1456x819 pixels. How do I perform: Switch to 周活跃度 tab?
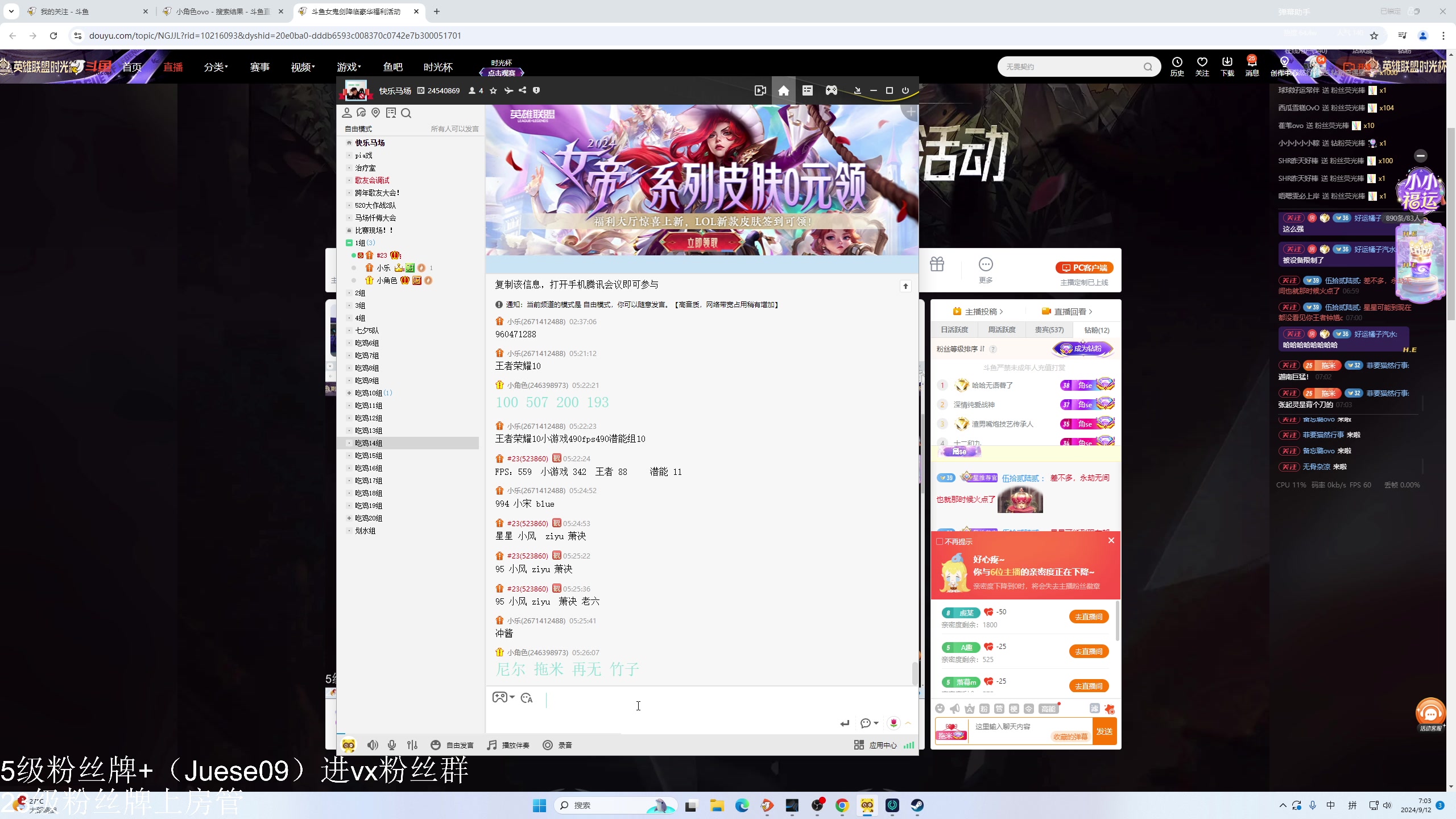[x=1002, y=330]
